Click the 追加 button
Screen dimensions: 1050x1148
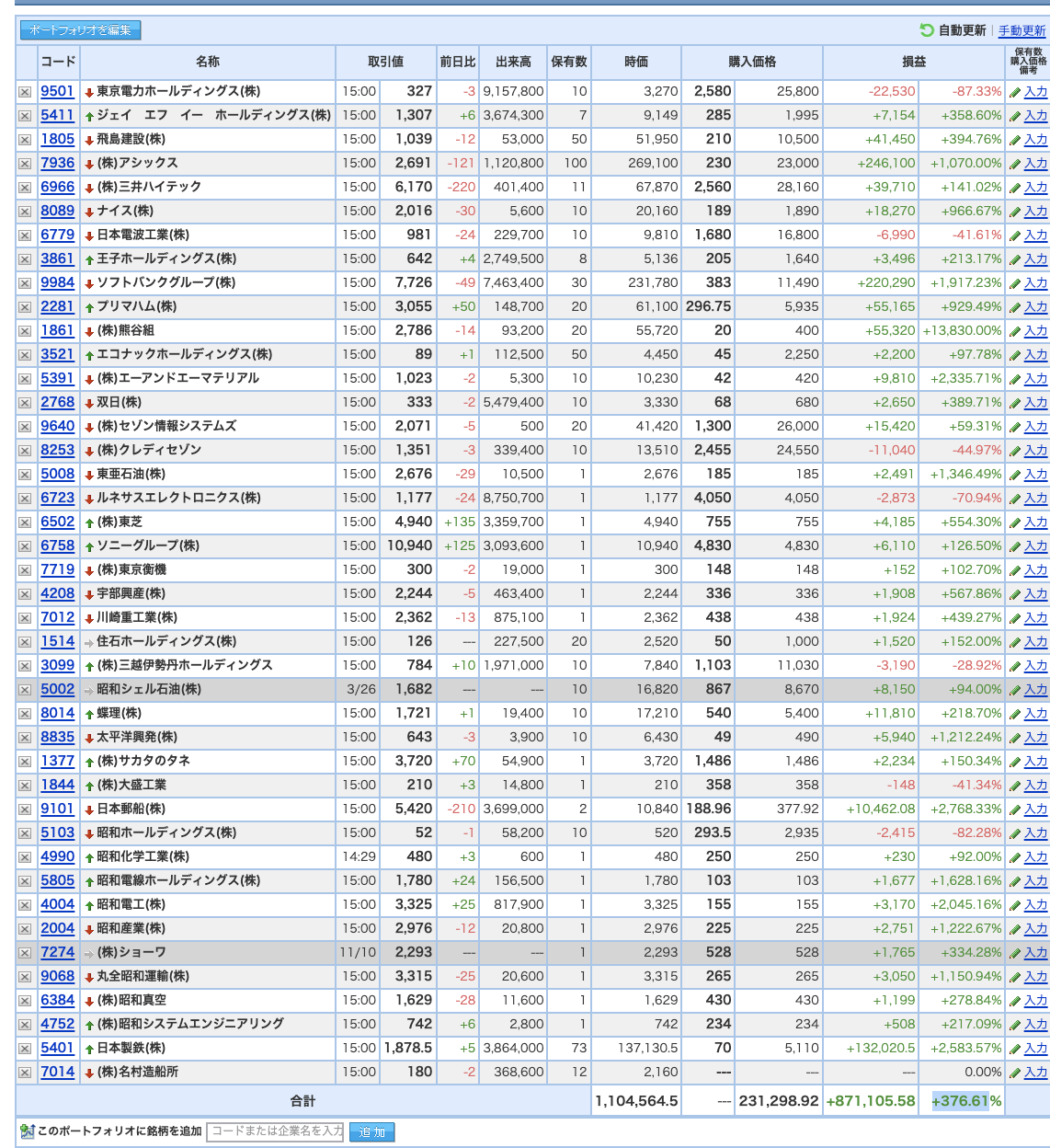click(371, 1132)
